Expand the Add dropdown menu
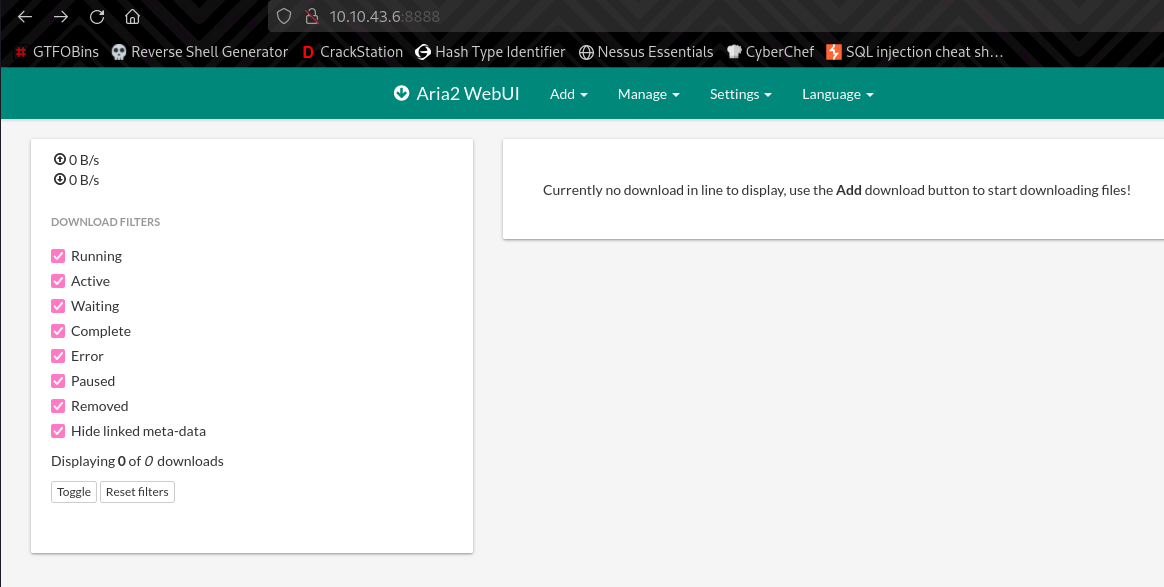The height and width of the screenshot is (587, 1164). [568, 94]
